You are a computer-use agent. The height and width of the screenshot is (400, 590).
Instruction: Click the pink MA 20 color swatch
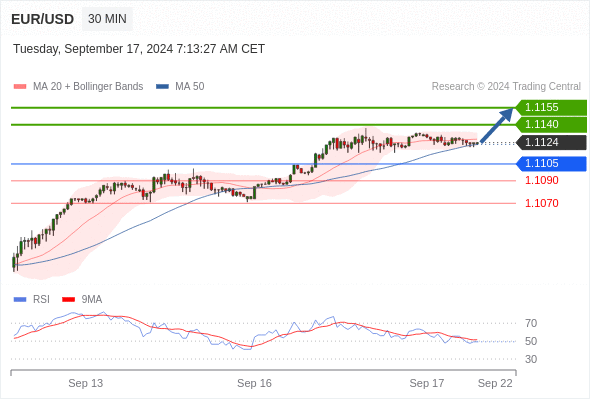(x=20, y=87)
